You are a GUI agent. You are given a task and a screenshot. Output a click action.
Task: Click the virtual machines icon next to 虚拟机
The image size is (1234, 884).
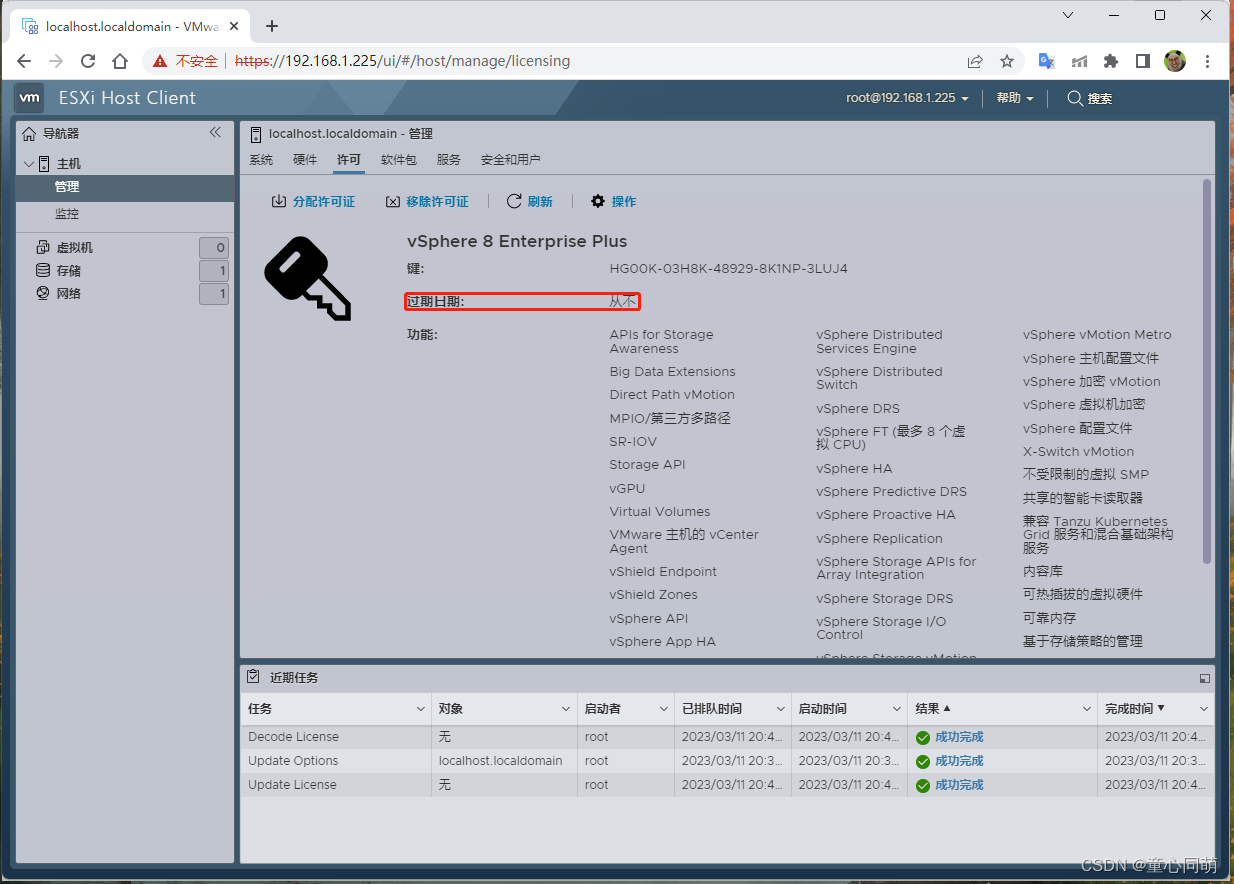pyautogui.click(x=43, y=247)
